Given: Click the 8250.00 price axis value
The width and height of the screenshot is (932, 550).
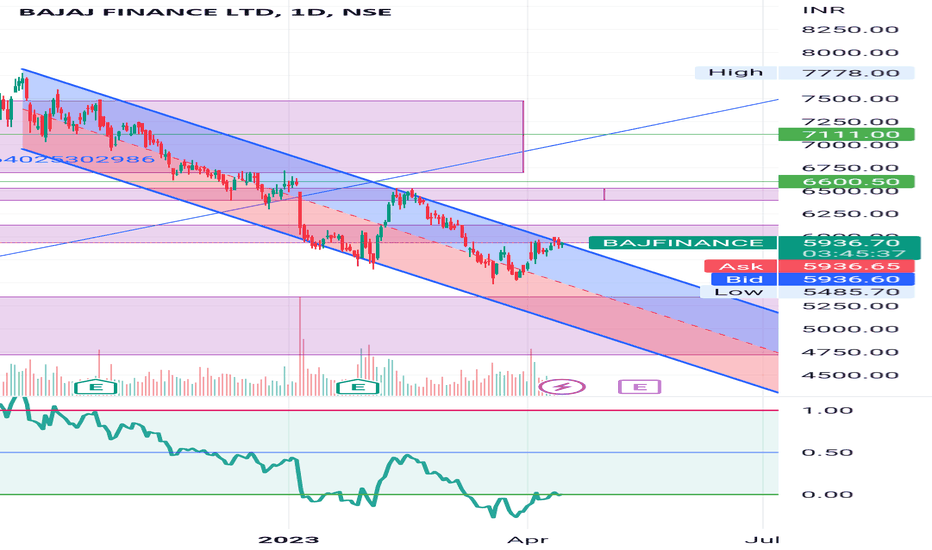Looking at the screenshot, I should click(850, 30).
